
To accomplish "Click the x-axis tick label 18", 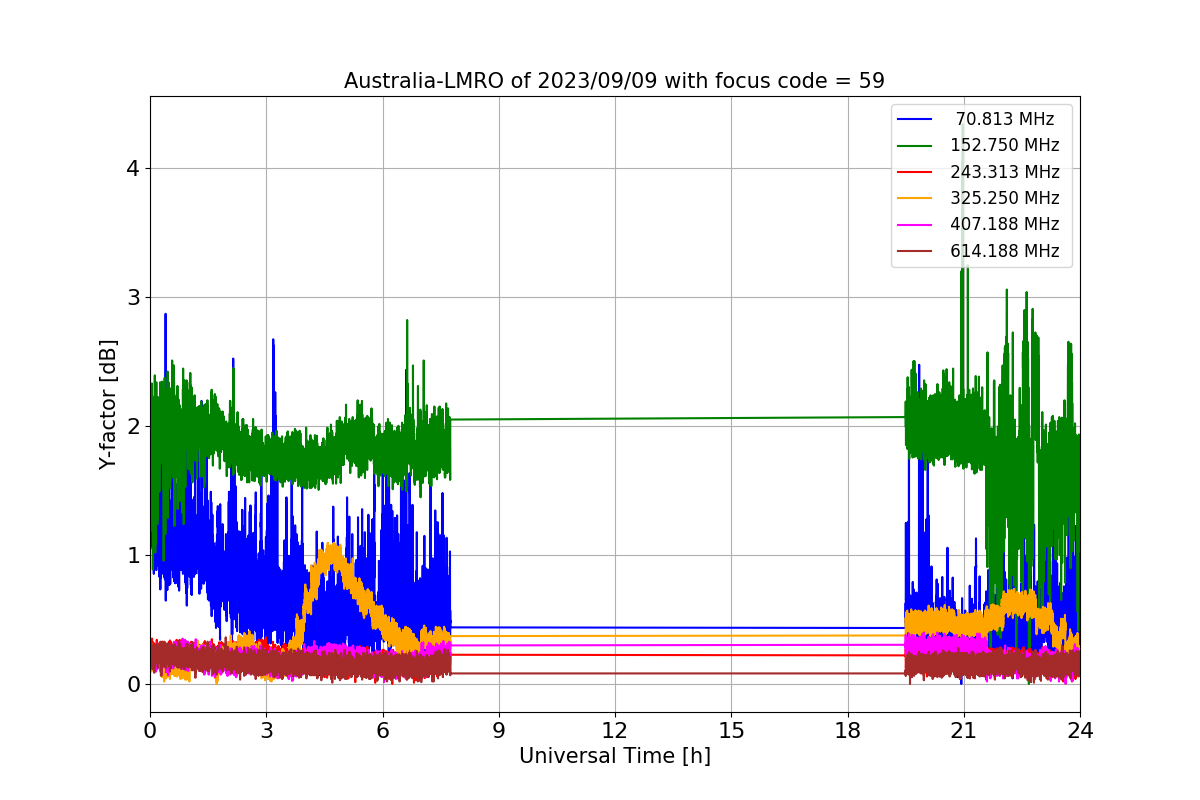I will pyautogui.click(x=848, y=730).
